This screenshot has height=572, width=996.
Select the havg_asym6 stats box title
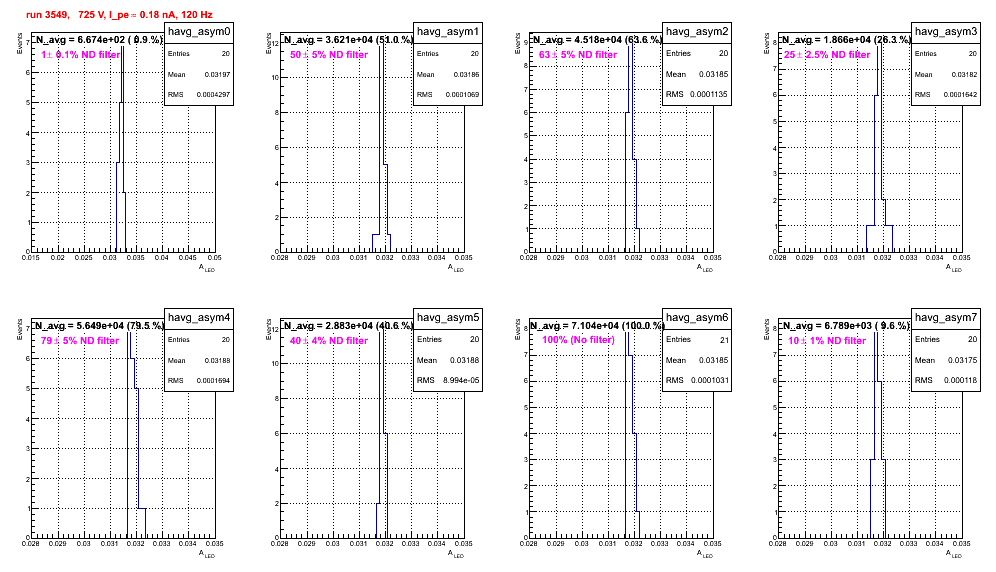pos(697,318)
